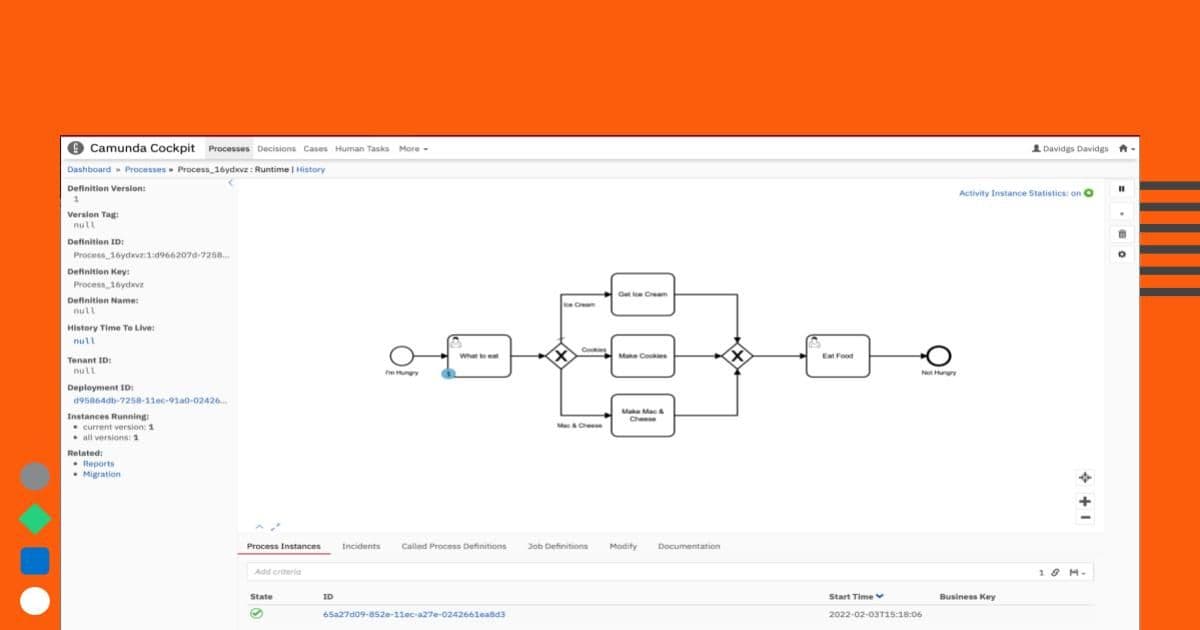1200x630 pixels.
Task: Go to the Cases section
Action: [315, 148]
